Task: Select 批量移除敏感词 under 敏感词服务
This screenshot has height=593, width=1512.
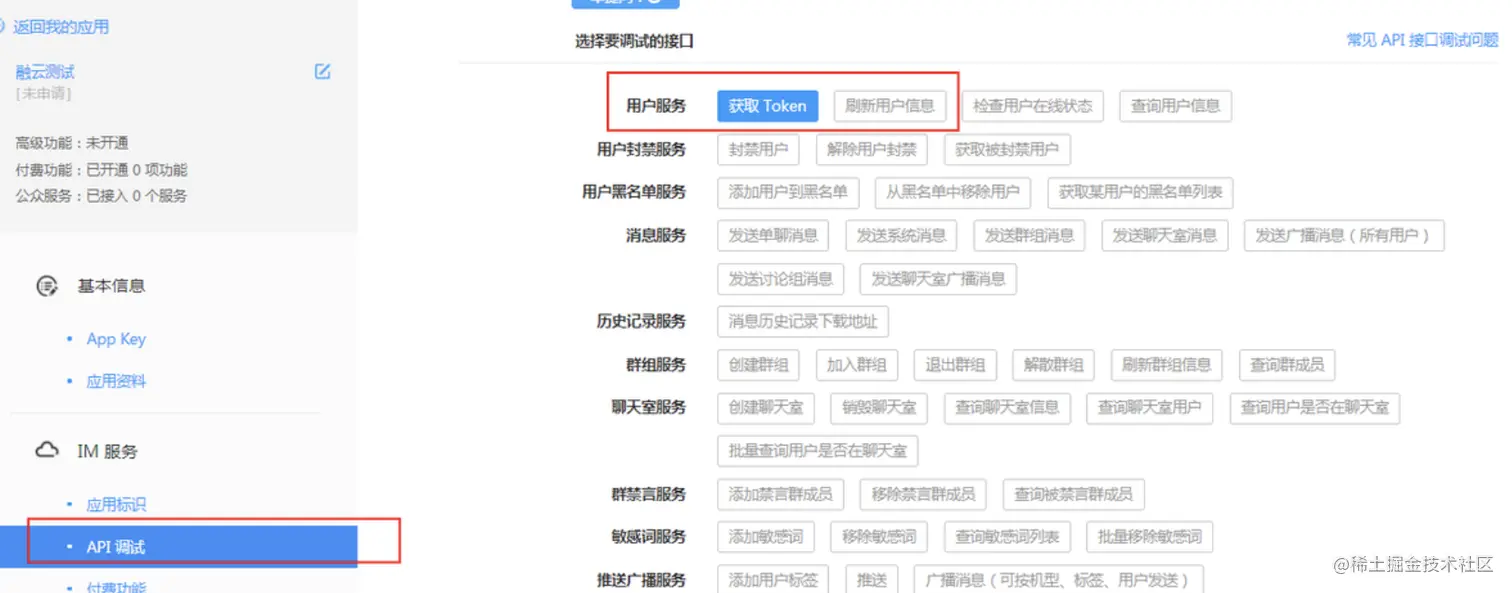Action: click(1148, 536)
